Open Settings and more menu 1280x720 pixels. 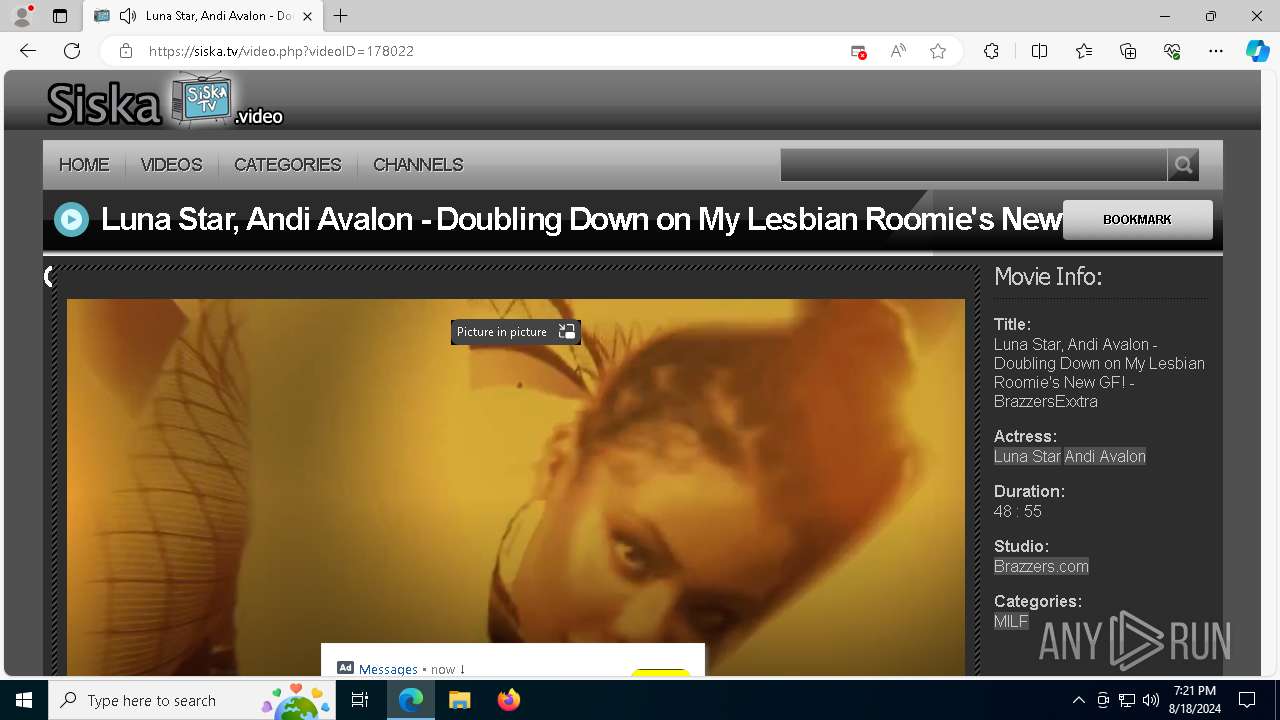click(1216, 51)
